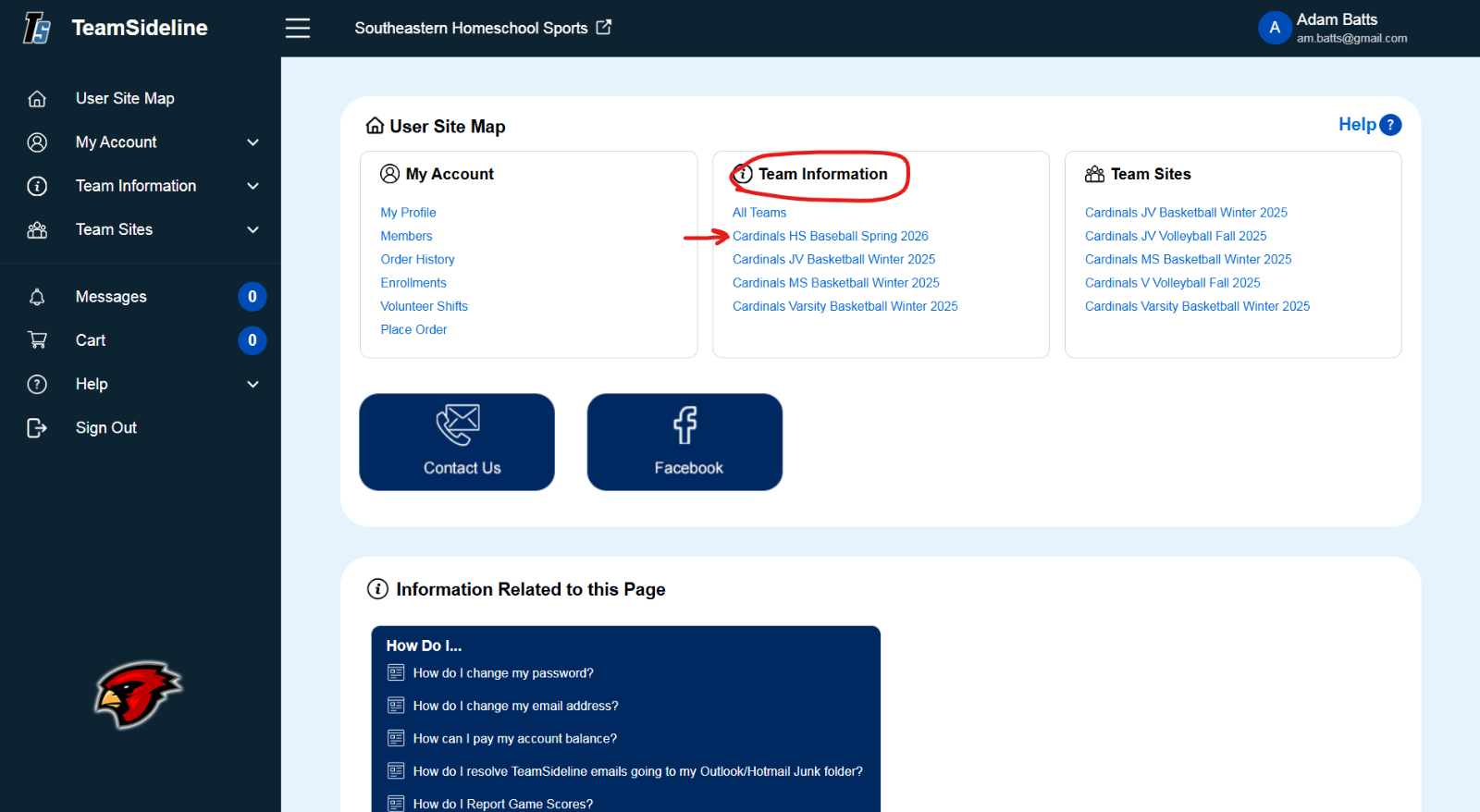
Task: Open the Messages sidebar item
Action: point(111,297)
